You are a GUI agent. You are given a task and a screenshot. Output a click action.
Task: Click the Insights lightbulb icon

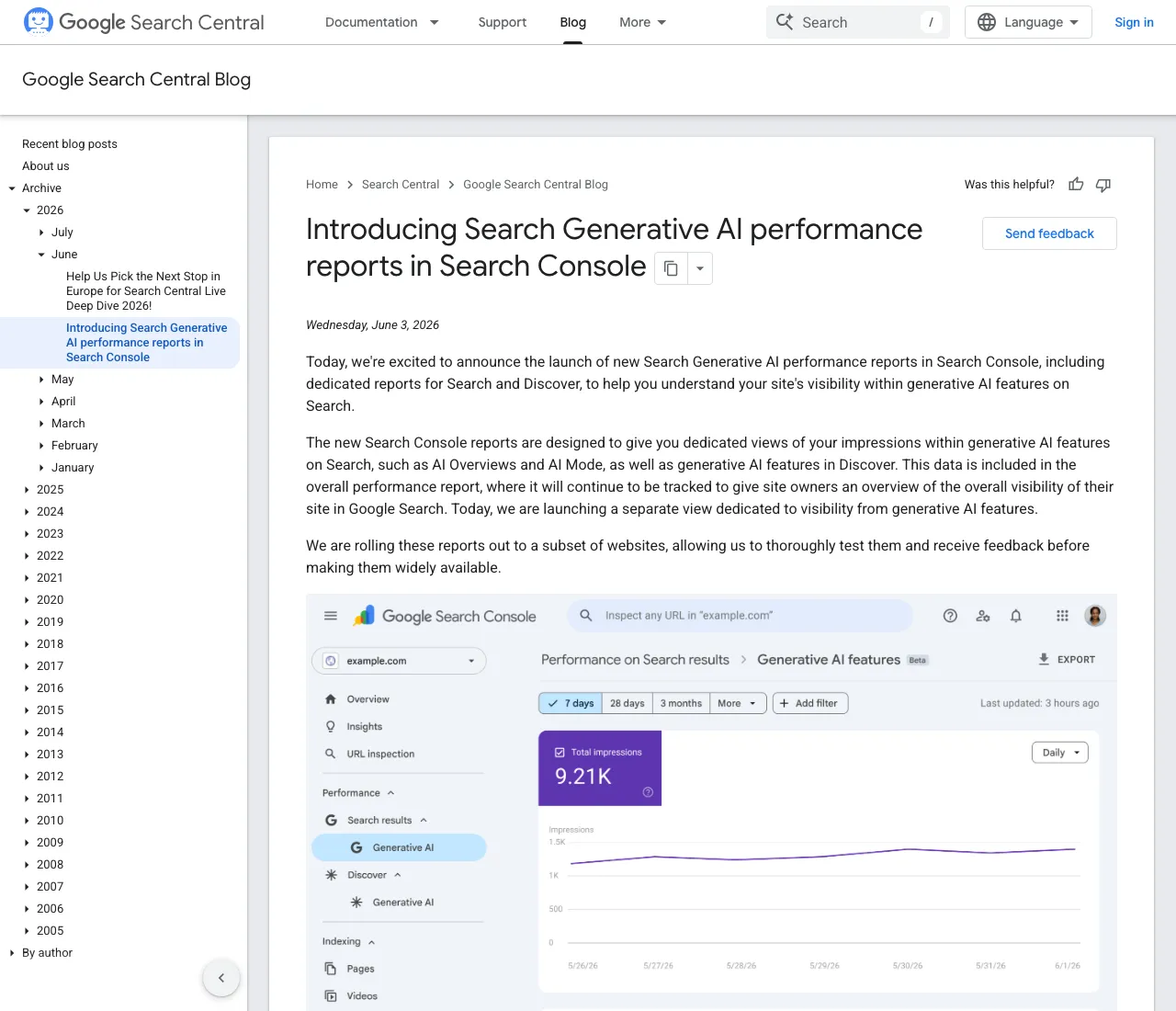pyautogui.click(x=331, y=727)
